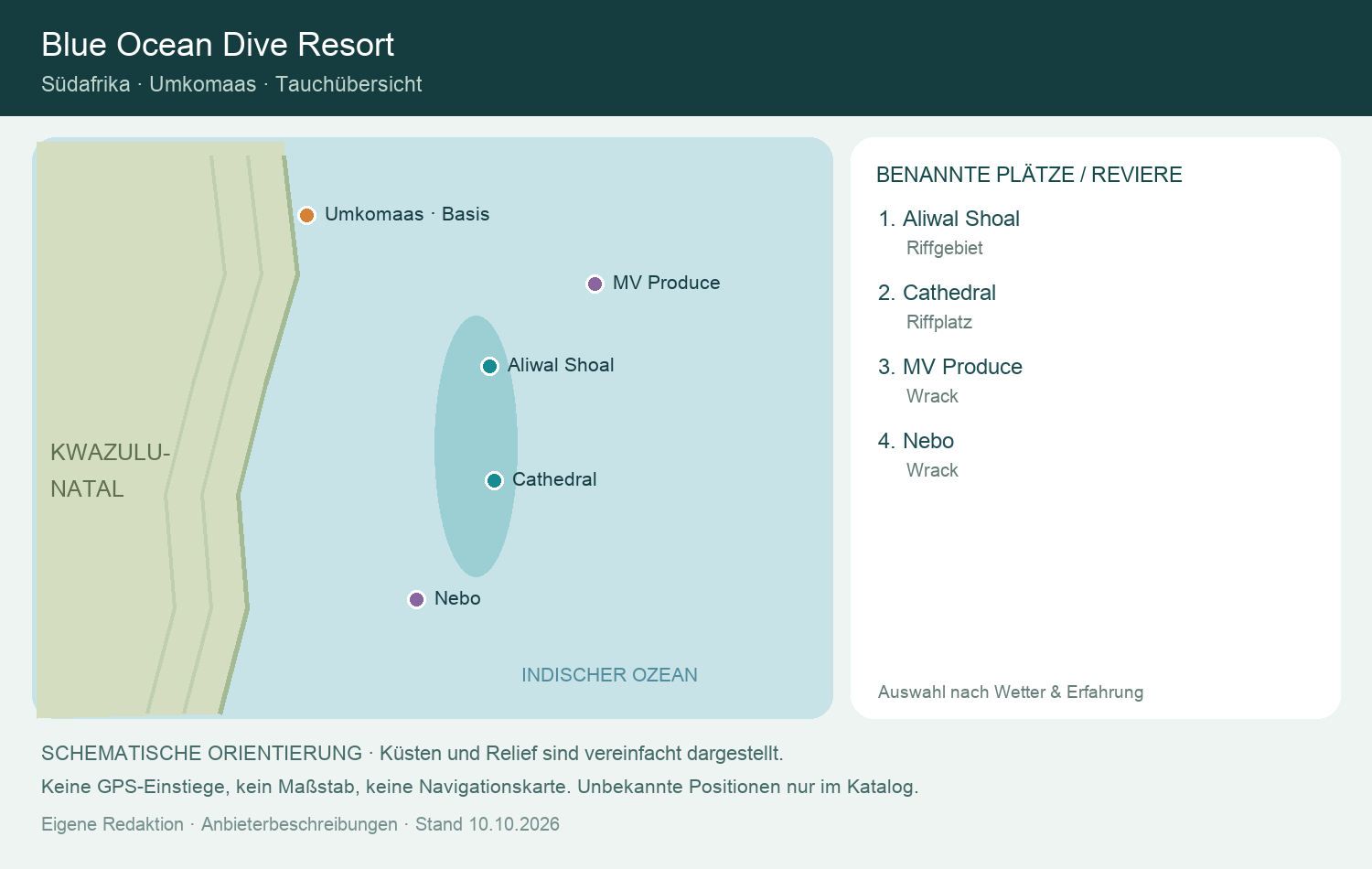The width and height of the screenshot is (1372, 869).
Task: Open list entry 2. Cathedral
Action: [x=937, y=293]
